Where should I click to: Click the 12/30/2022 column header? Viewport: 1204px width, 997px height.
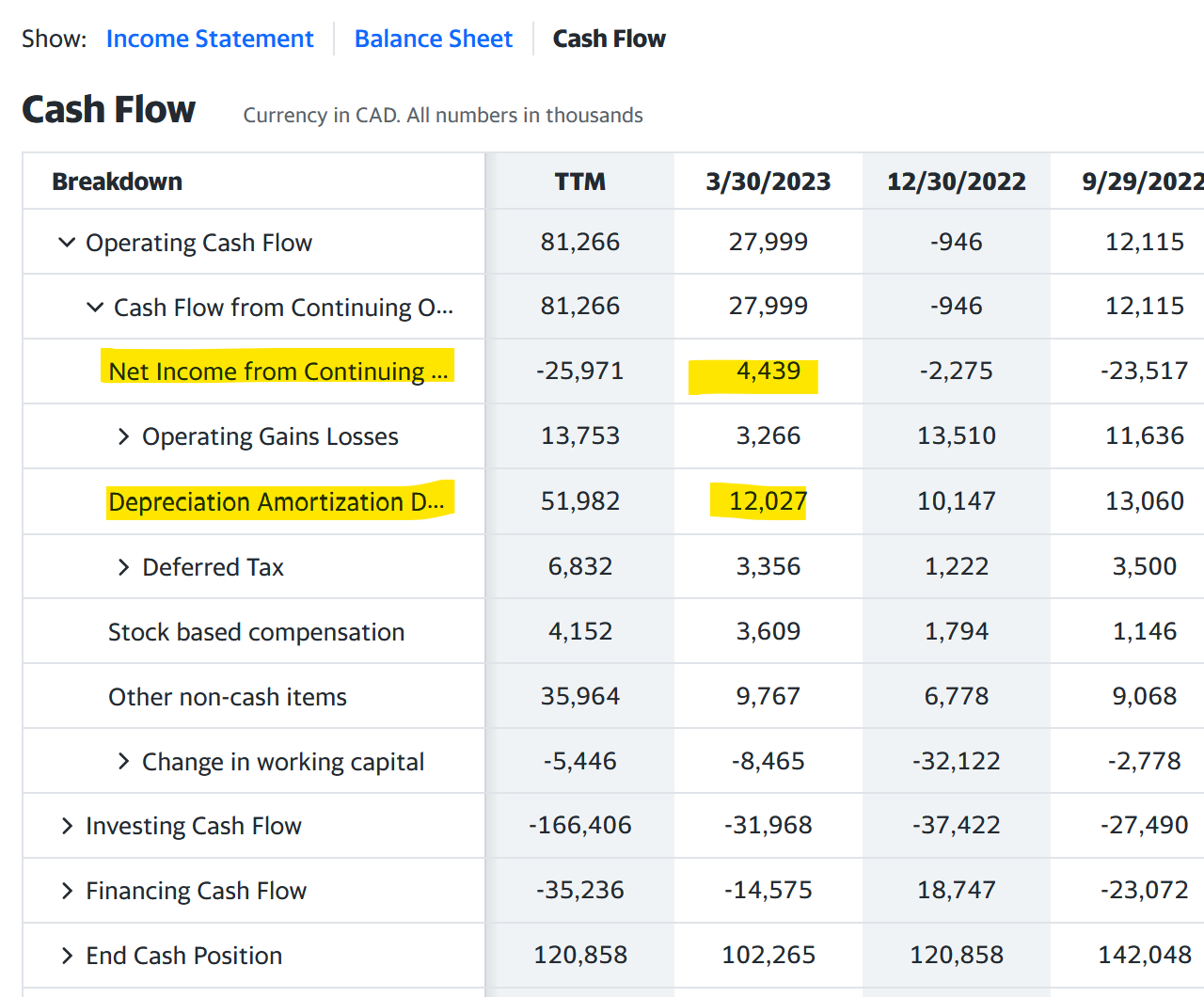(957, 182)
